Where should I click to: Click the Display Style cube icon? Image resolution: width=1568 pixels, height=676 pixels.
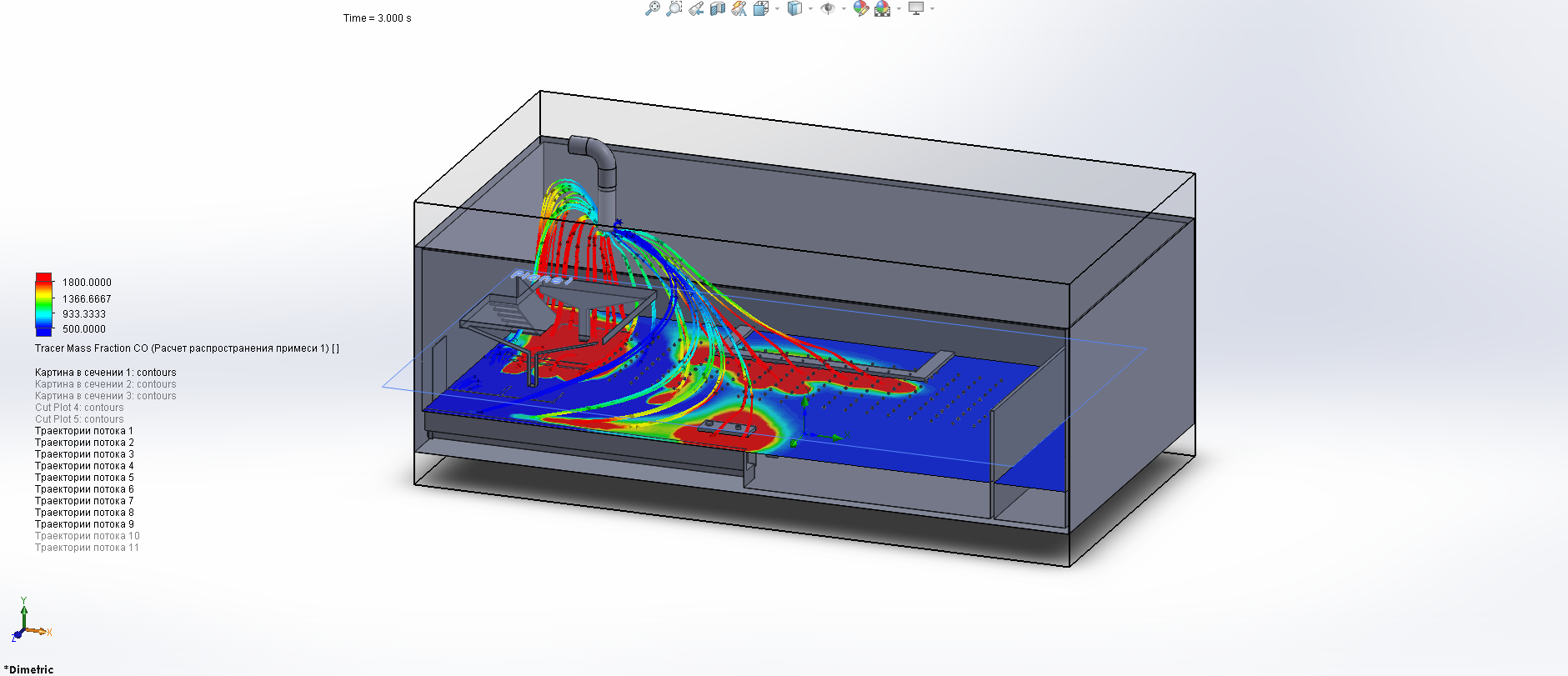tap(795, 8)
